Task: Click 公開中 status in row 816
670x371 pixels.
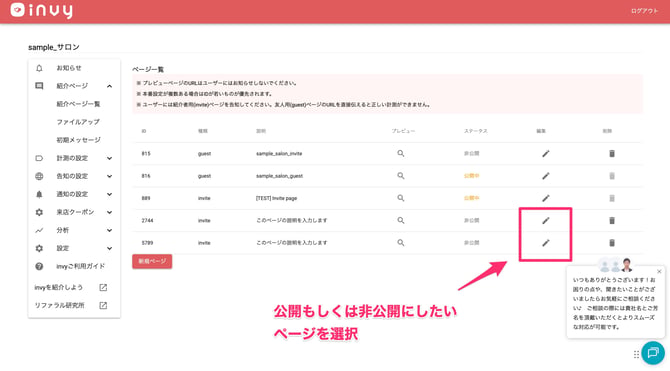Action: [471, 176]
